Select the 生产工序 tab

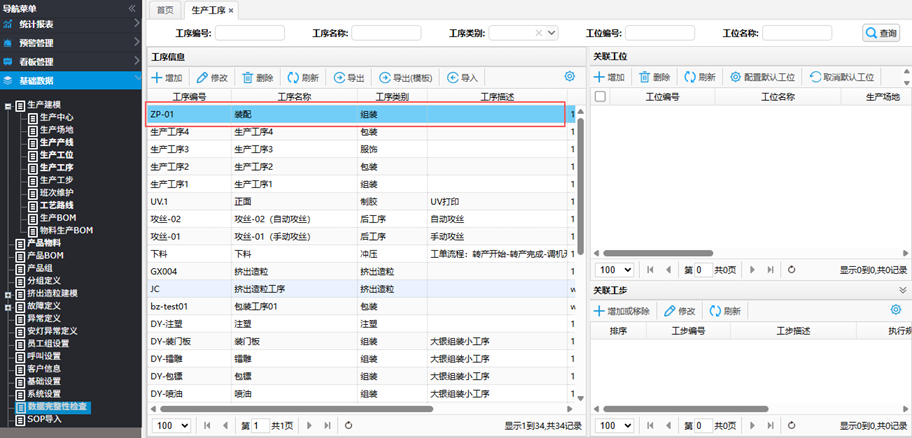click(209, 10)
